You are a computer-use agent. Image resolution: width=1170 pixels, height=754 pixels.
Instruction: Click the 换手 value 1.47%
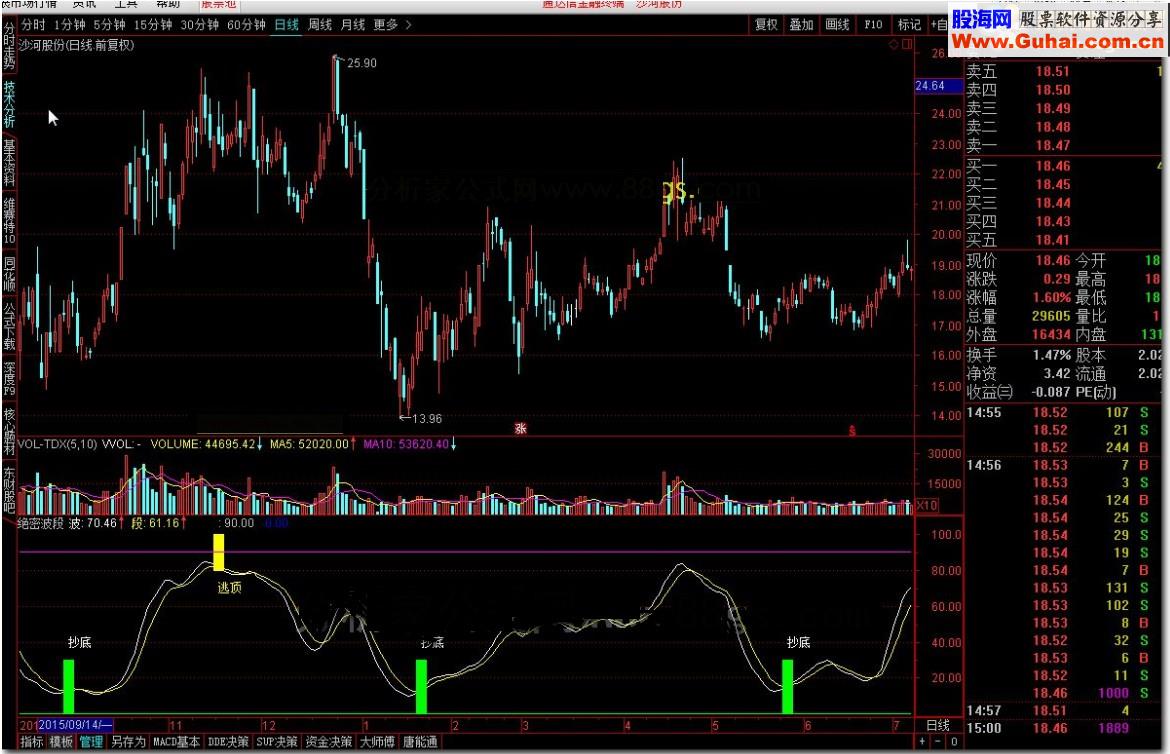(1053, 355)
